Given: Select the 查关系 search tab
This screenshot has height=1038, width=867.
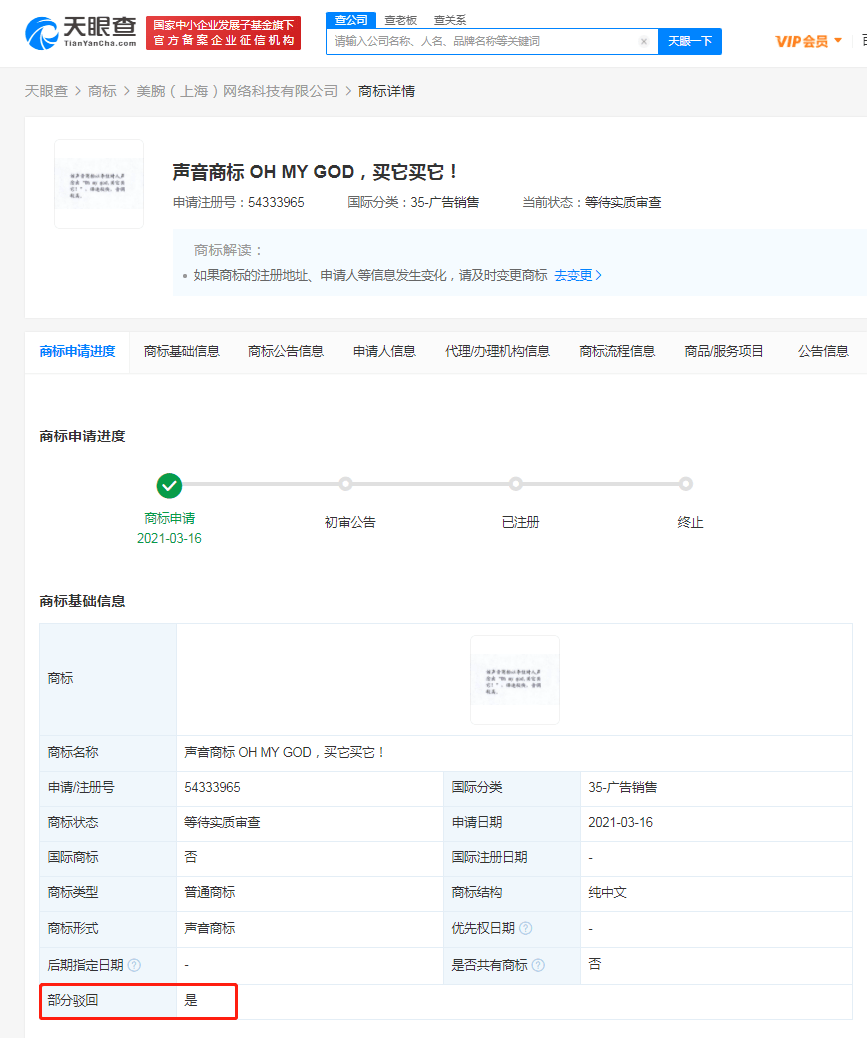Looking at the screenshot, I should pos(450,19).
